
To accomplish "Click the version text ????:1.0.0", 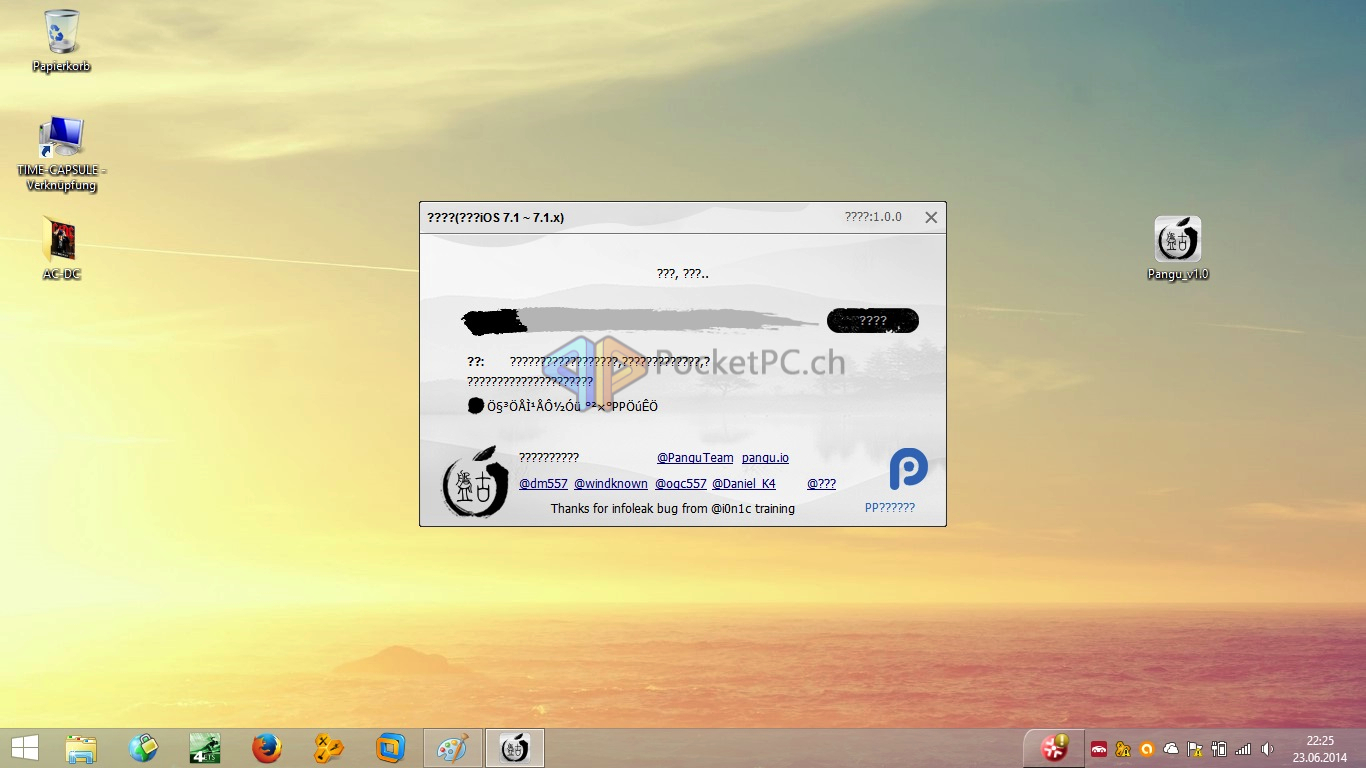I will point(872,217).
